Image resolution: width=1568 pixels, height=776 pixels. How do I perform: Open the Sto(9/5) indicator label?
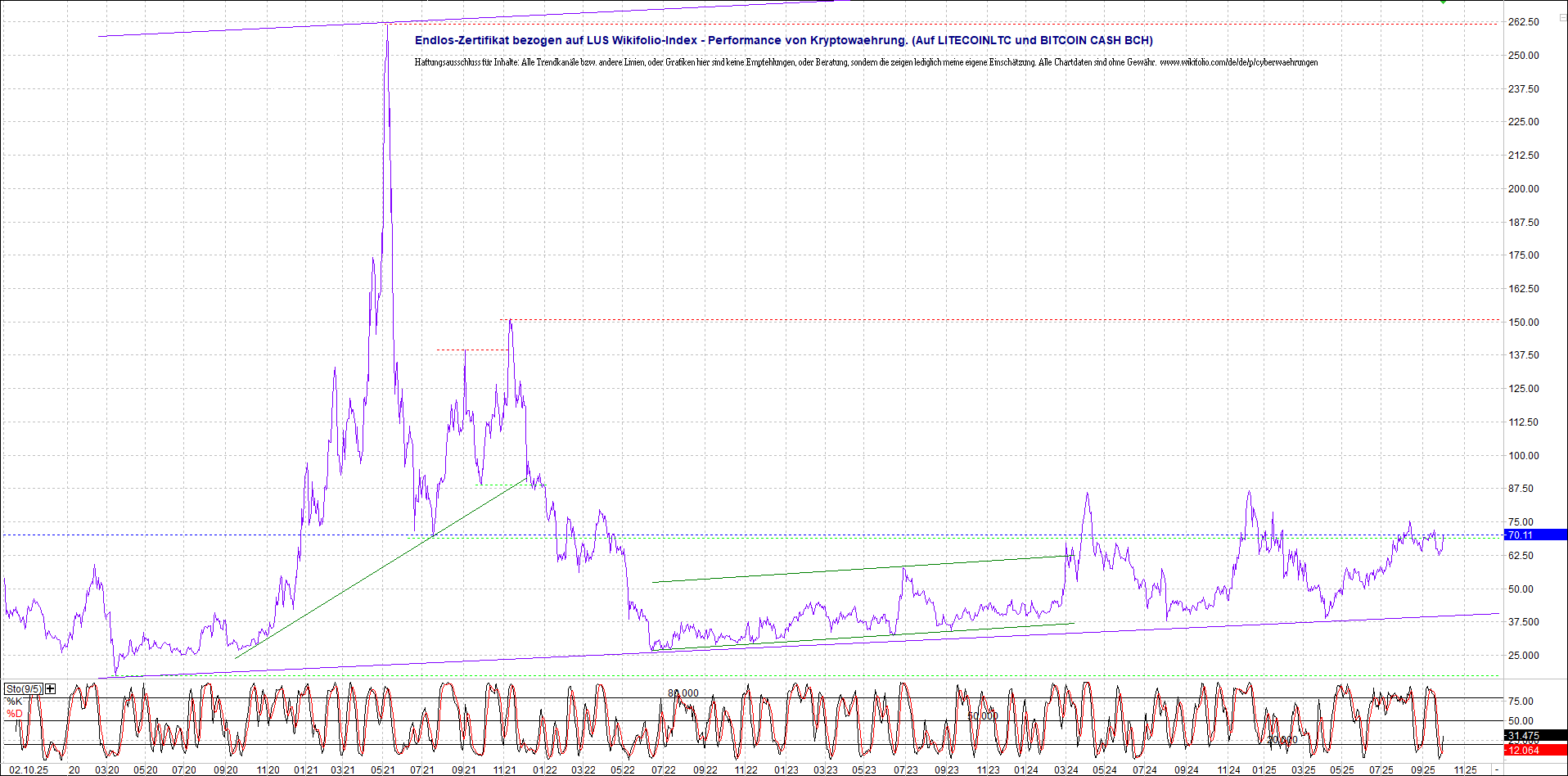[23, 688]
